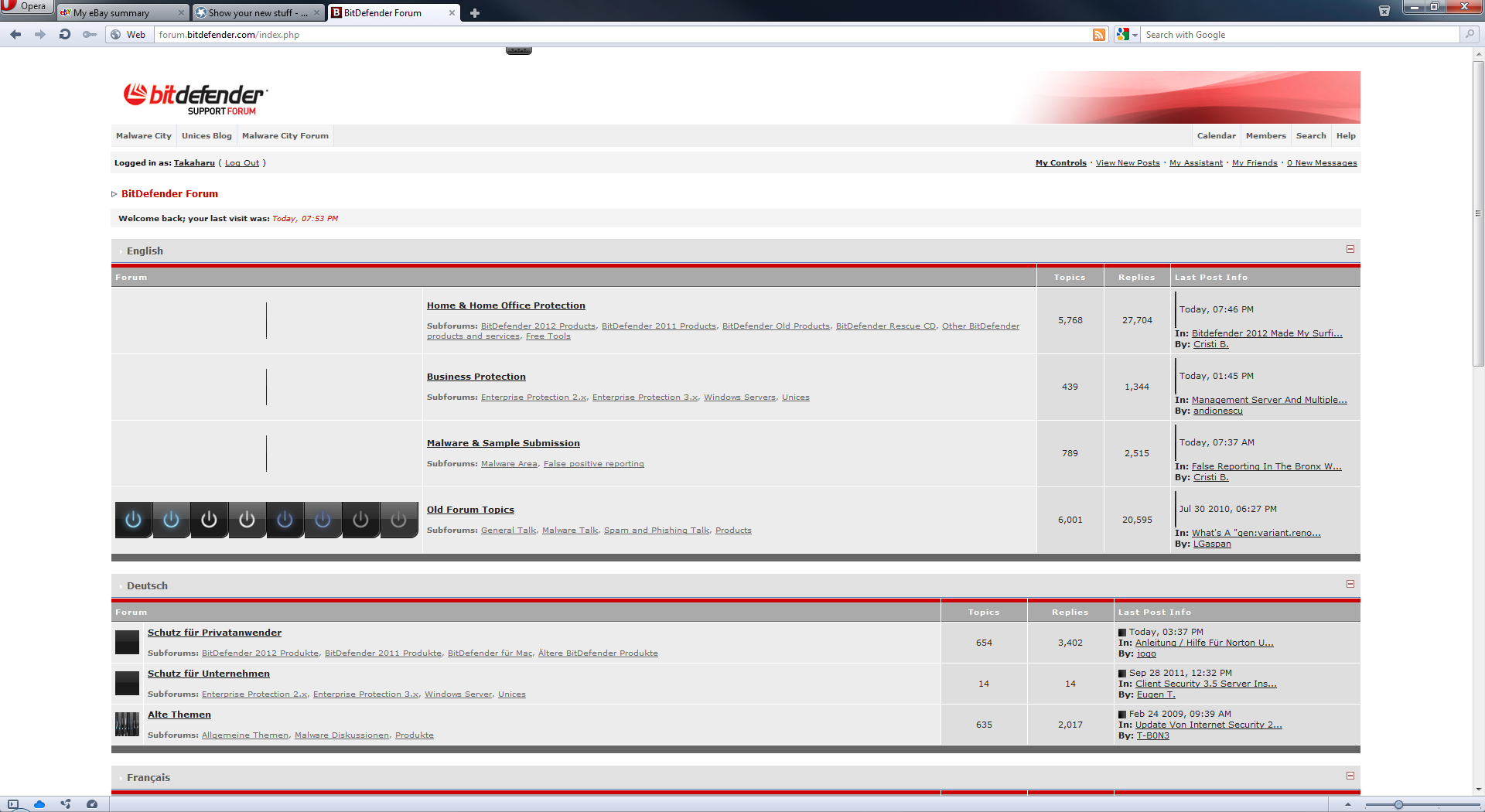This screenshot has width=1485, height=812.
Task: Focus the address bar URL field
Action: click(623, 35)
